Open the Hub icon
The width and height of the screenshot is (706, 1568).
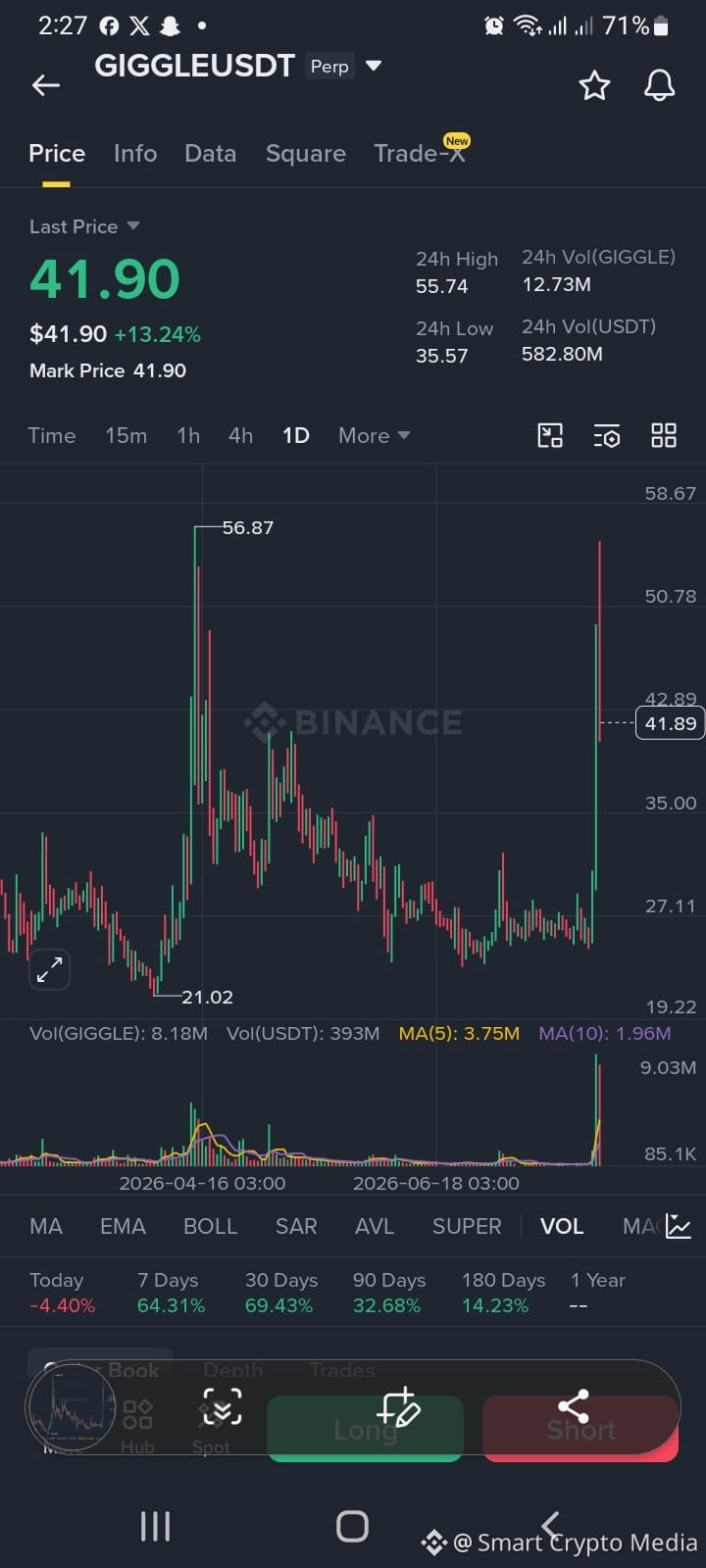pos(137,1426)
